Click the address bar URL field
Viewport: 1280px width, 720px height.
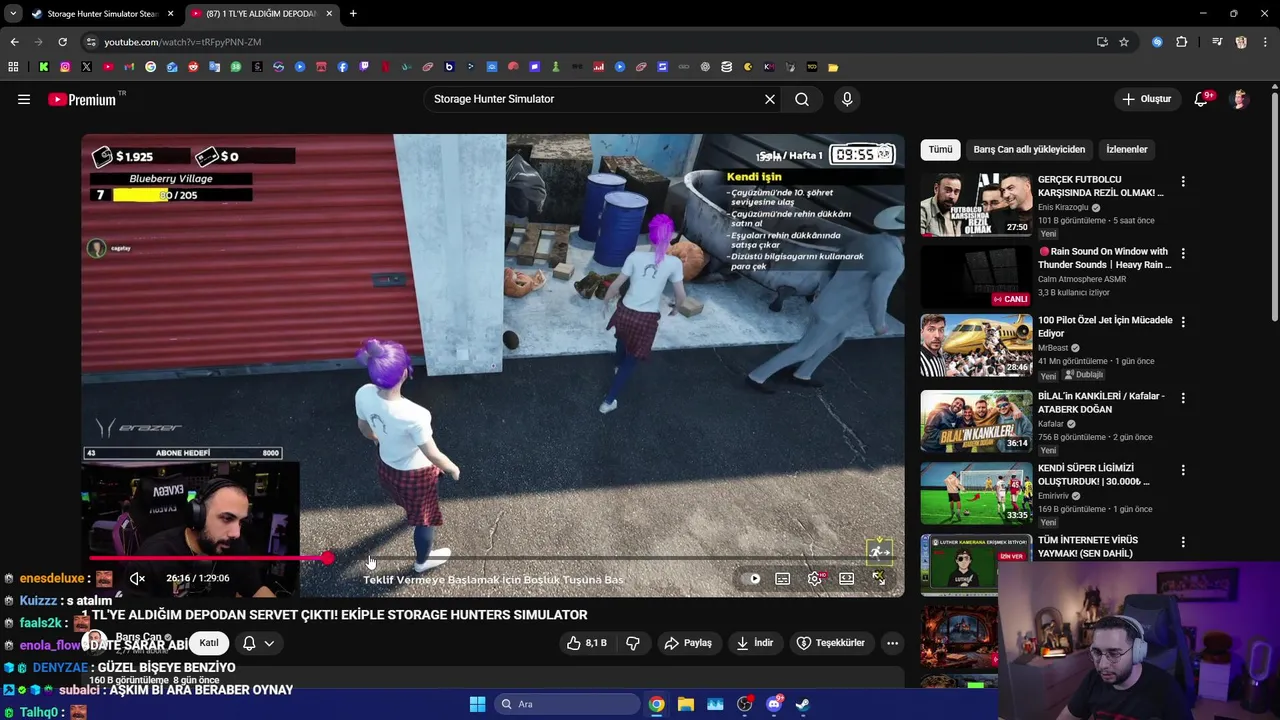[590, 42]
